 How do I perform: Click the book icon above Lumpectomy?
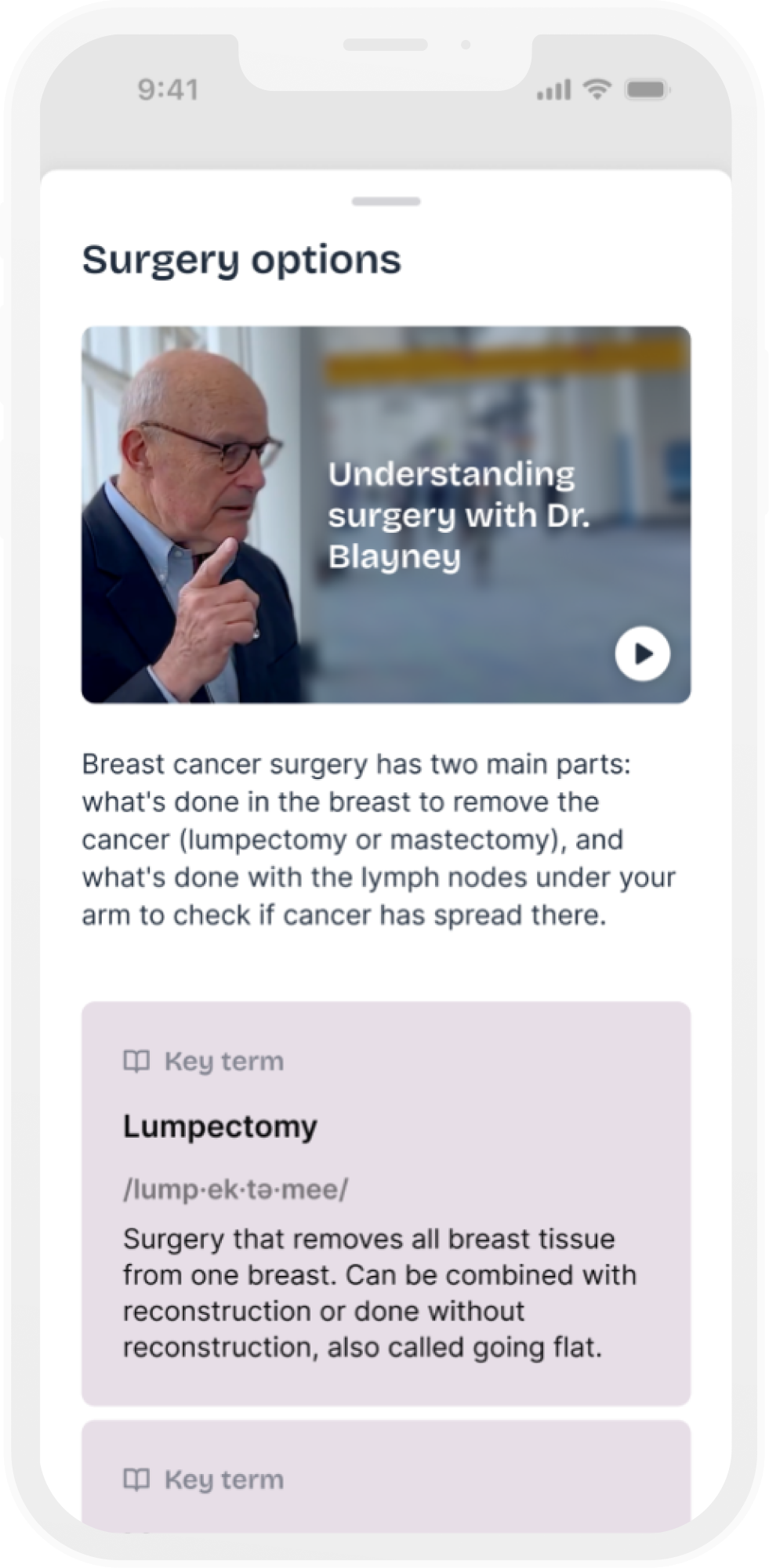(136, 1062)
